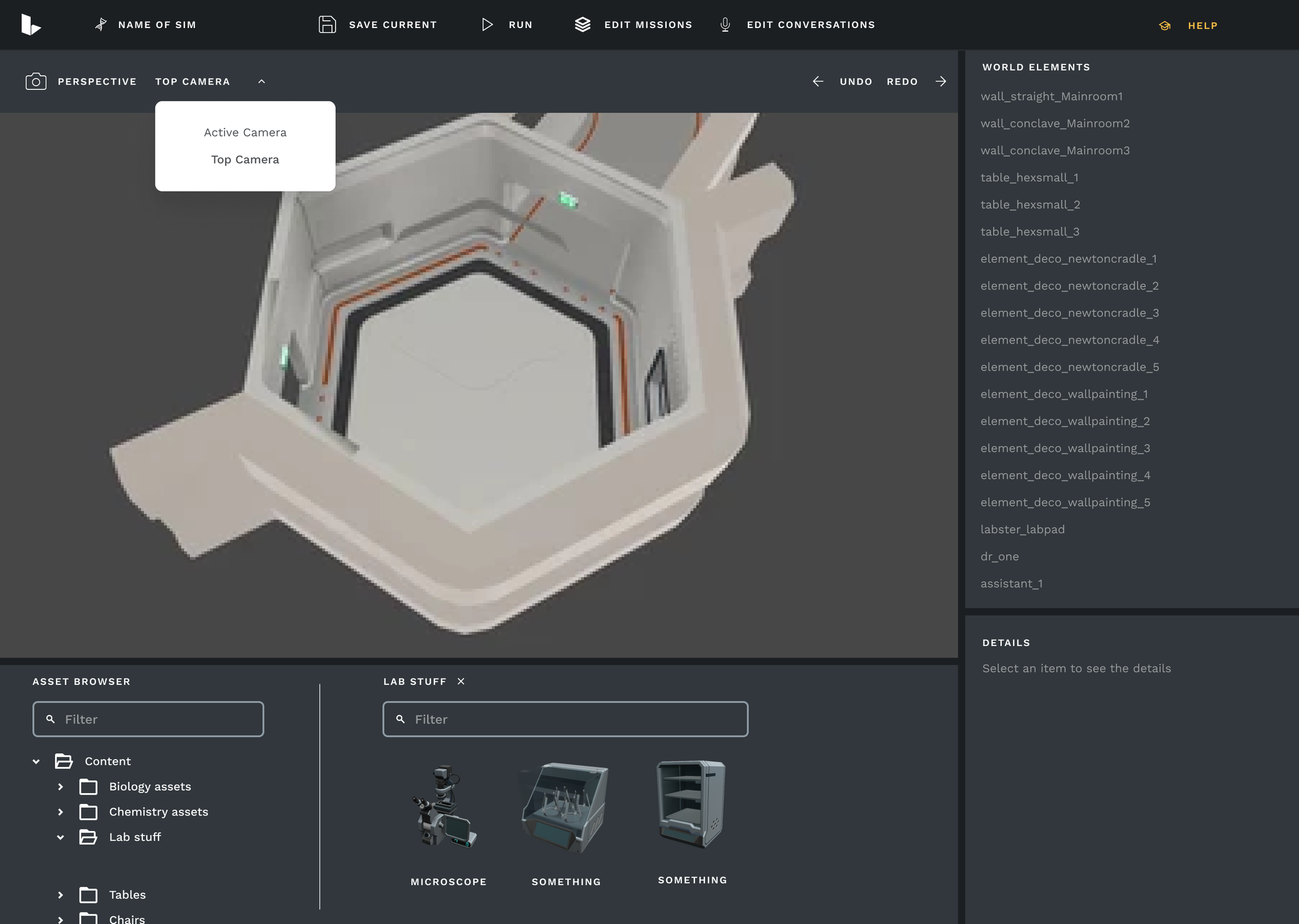The image size is (1299, 924).
Task: Click the Content open folder icon
Action: 64,761
